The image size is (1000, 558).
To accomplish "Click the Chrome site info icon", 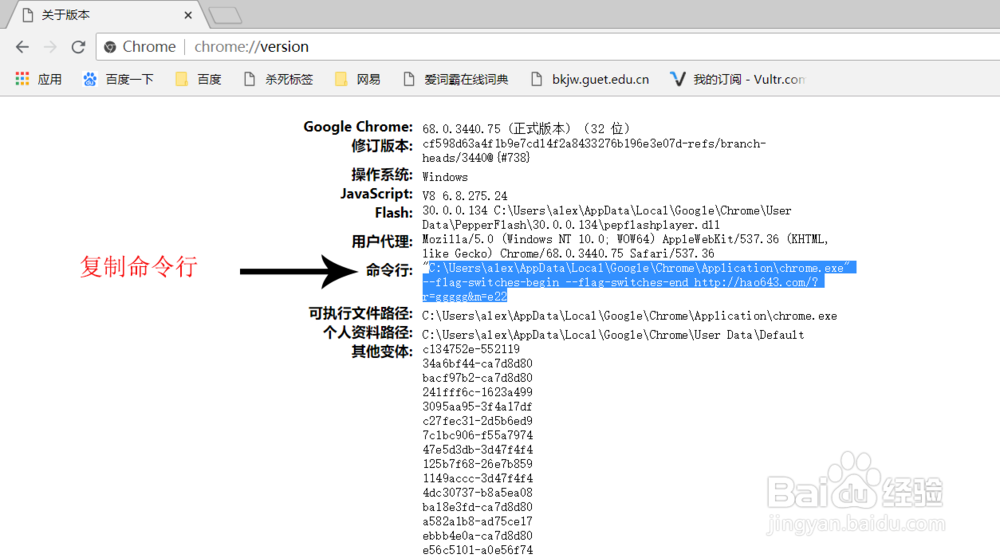I will coord(110,47).
